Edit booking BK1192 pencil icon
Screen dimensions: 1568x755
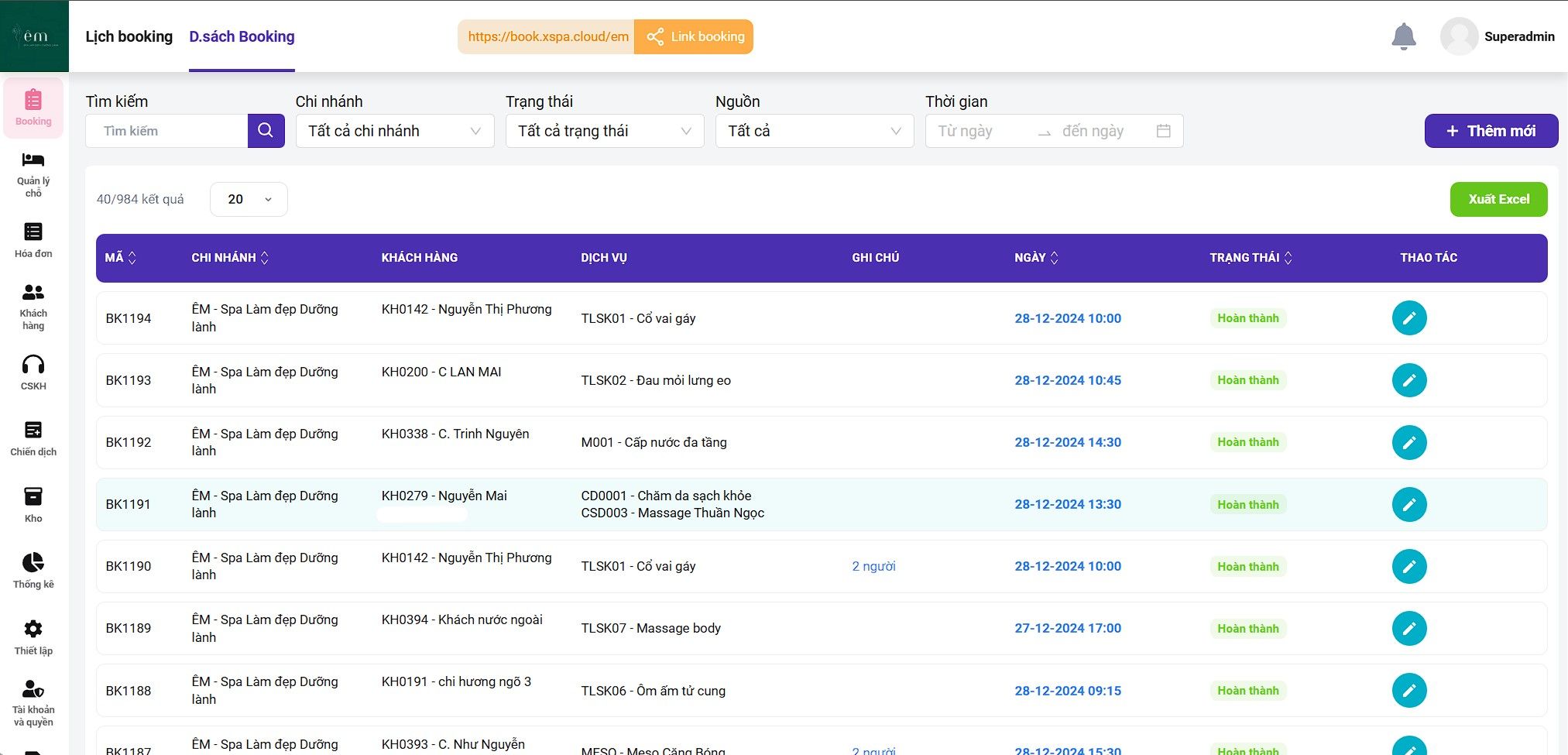coord(1409,442)
